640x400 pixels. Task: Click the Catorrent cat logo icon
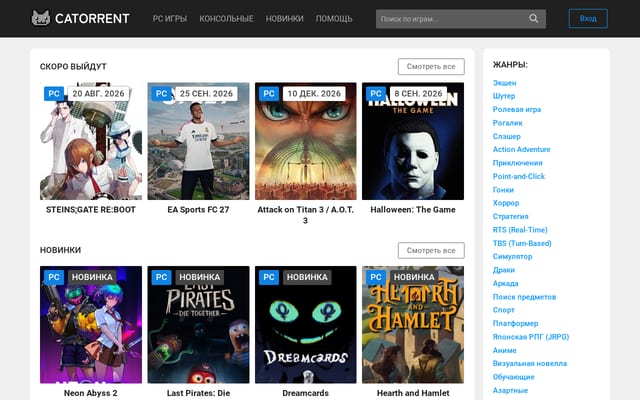point(41,18)
